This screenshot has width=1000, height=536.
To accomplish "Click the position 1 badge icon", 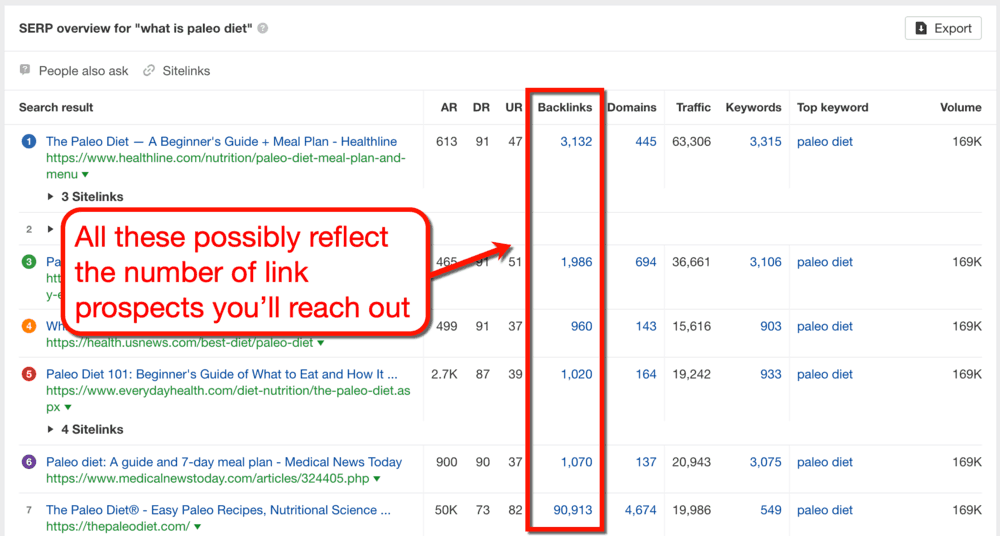I will pyautogui.click(x=29, y=141).
